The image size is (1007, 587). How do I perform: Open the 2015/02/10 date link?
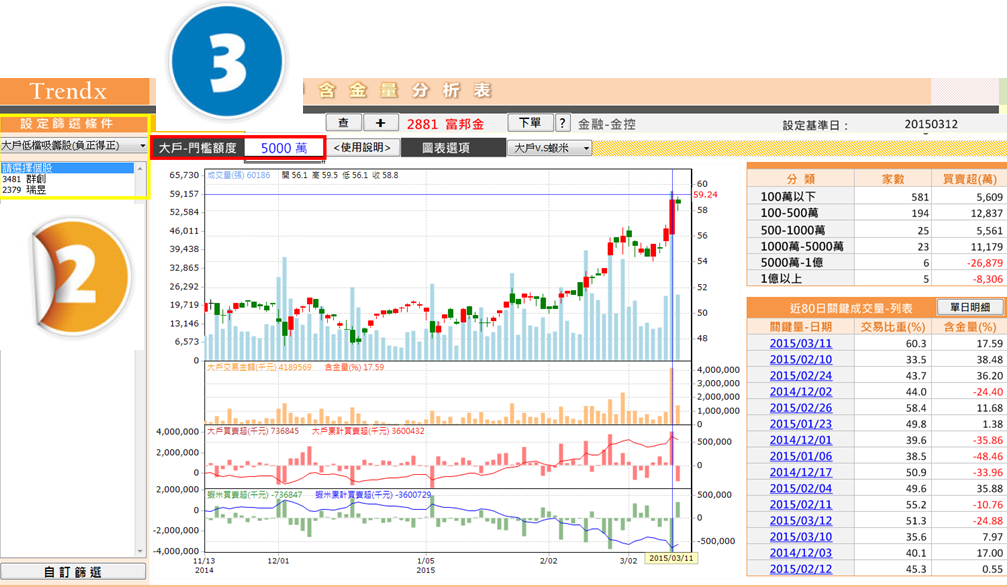799,360
